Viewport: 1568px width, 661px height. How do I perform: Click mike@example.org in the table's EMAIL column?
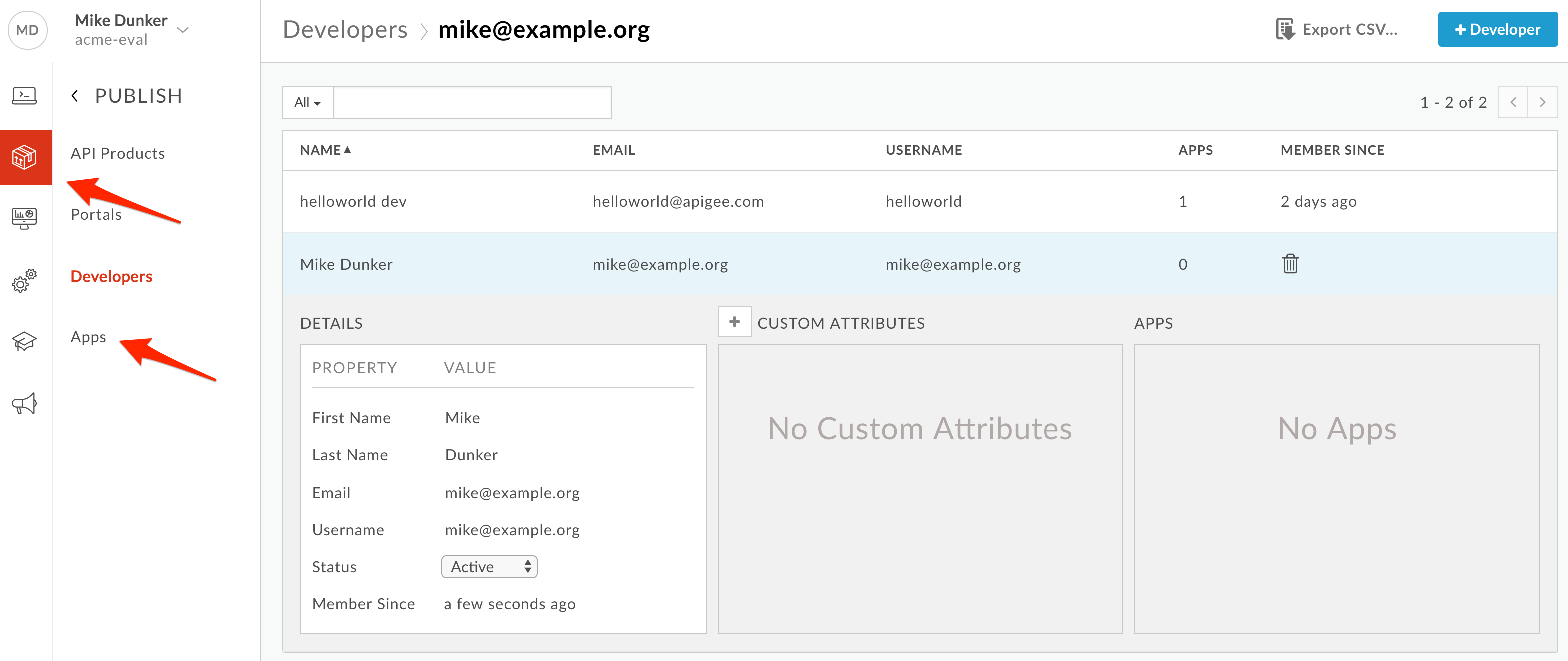coord(660,264)
